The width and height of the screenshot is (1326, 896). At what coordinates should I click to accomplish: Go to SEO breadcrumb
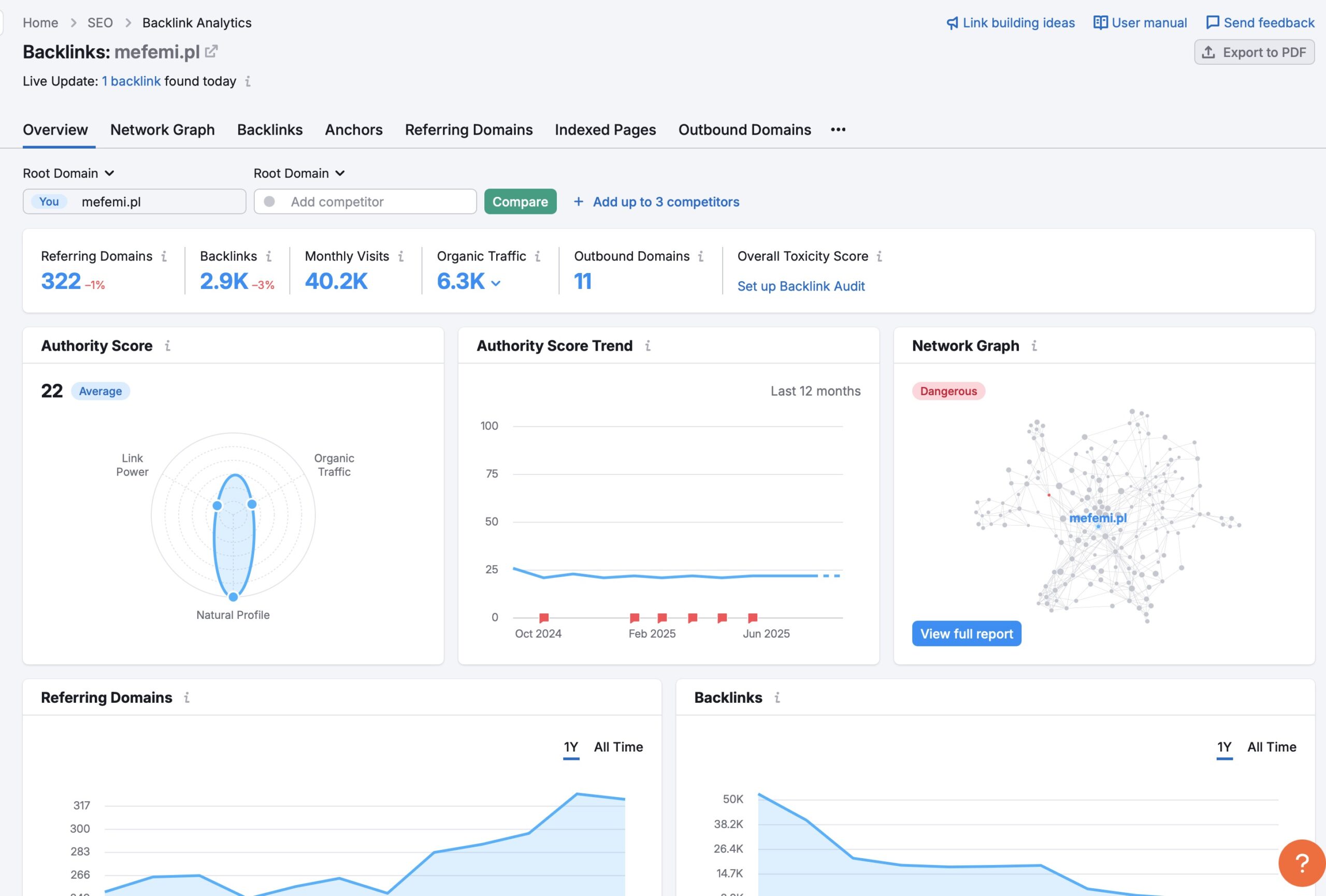point(100,23)
